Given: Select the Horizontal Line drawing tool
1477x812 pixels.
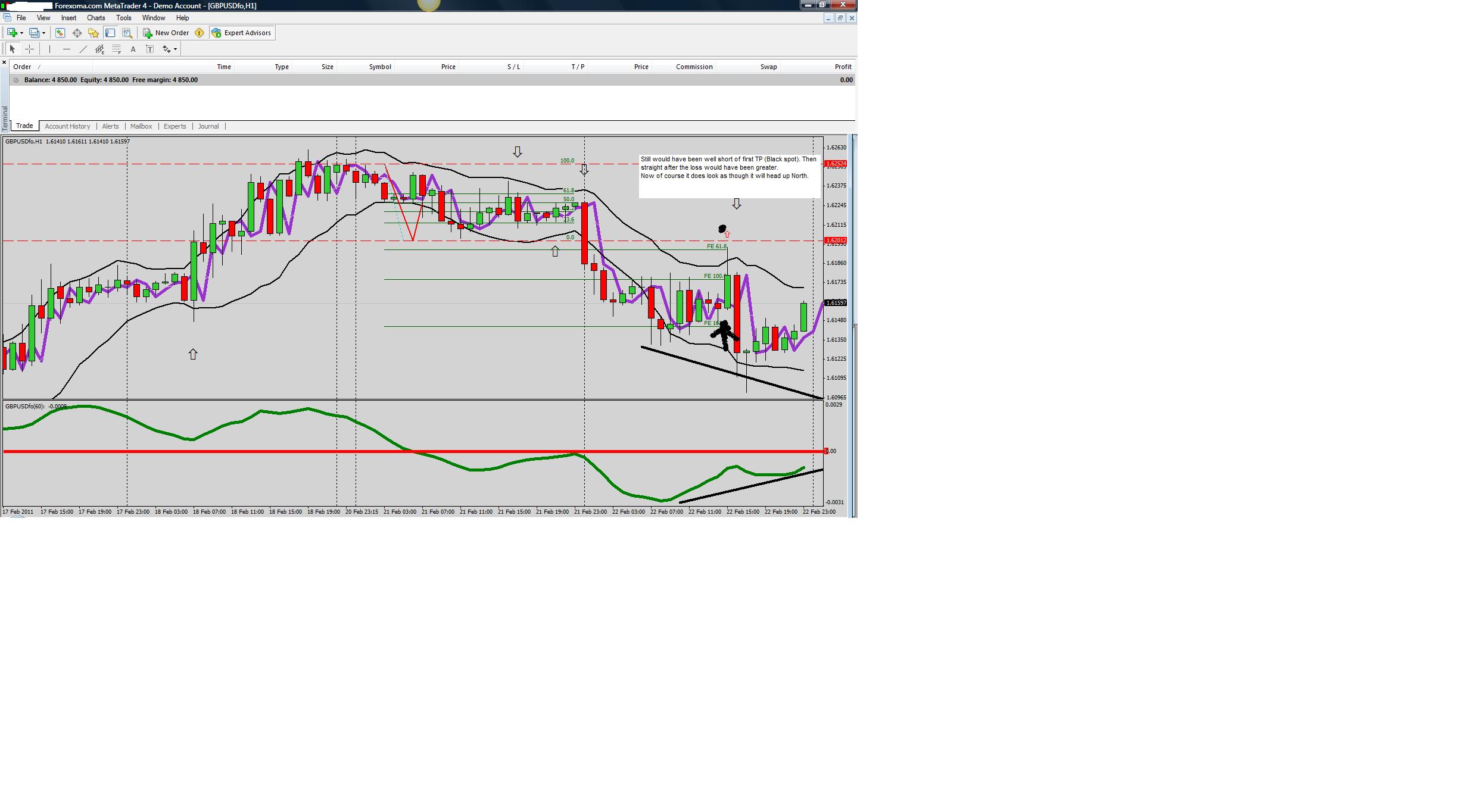Looking at the screenshot, I should (x=67, y=49).
